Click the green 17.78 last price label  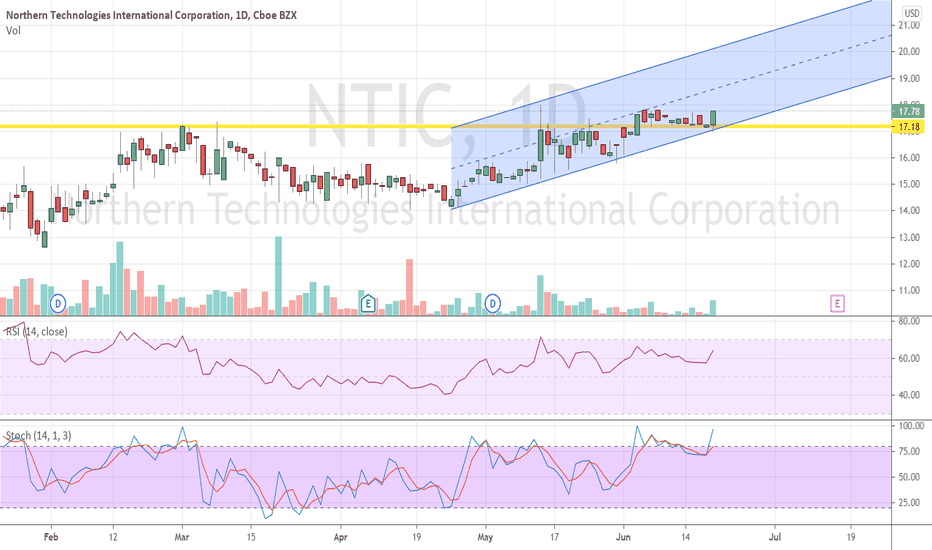tap(908, 111)
